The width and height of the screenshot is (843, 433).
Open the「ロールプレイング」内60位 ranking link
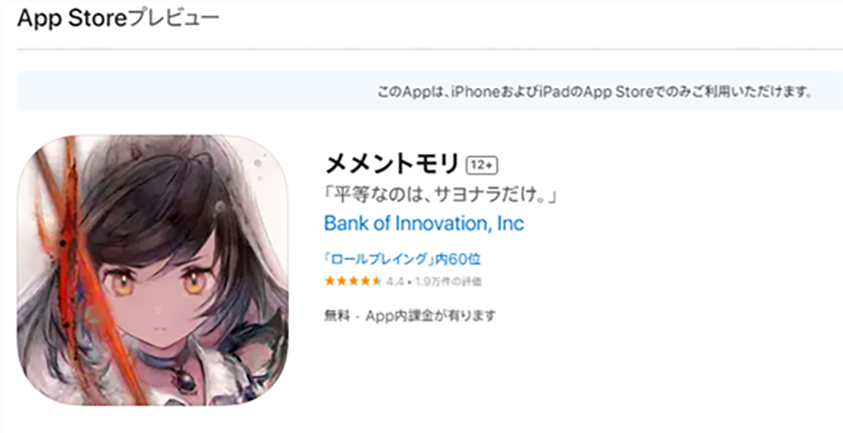click(x=402, y=259)
